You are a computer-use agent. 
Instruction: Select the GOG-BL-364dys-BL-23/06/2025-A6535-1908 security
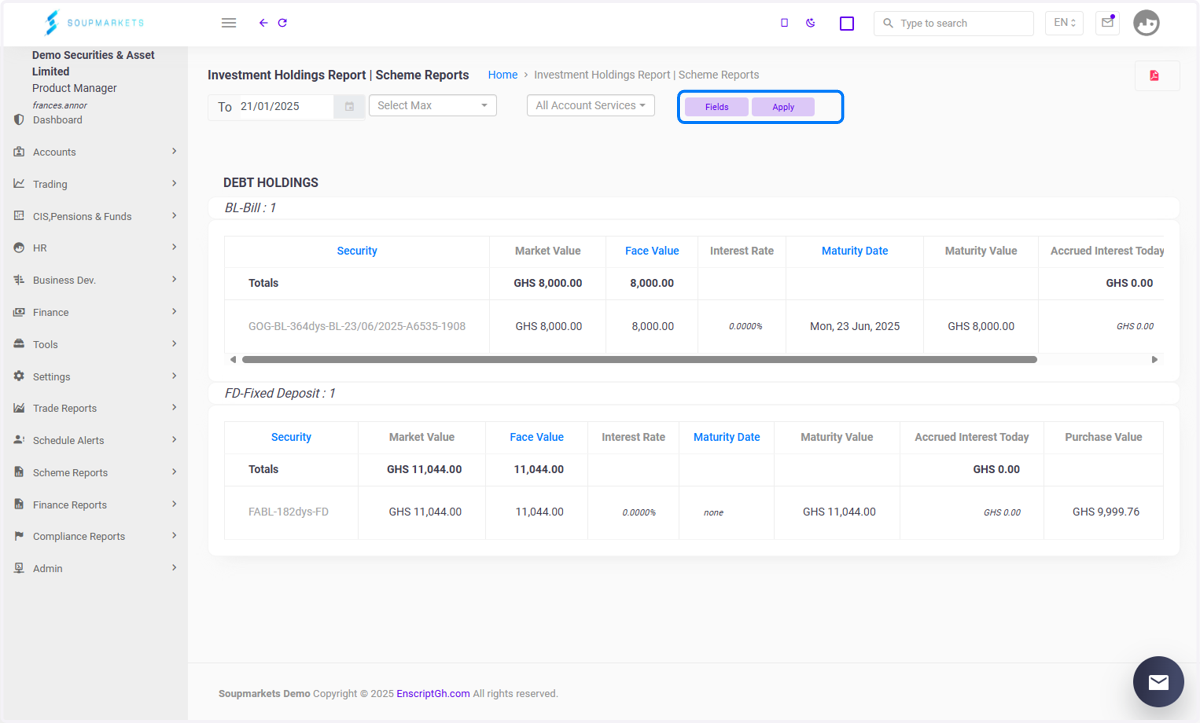[357, 326]
